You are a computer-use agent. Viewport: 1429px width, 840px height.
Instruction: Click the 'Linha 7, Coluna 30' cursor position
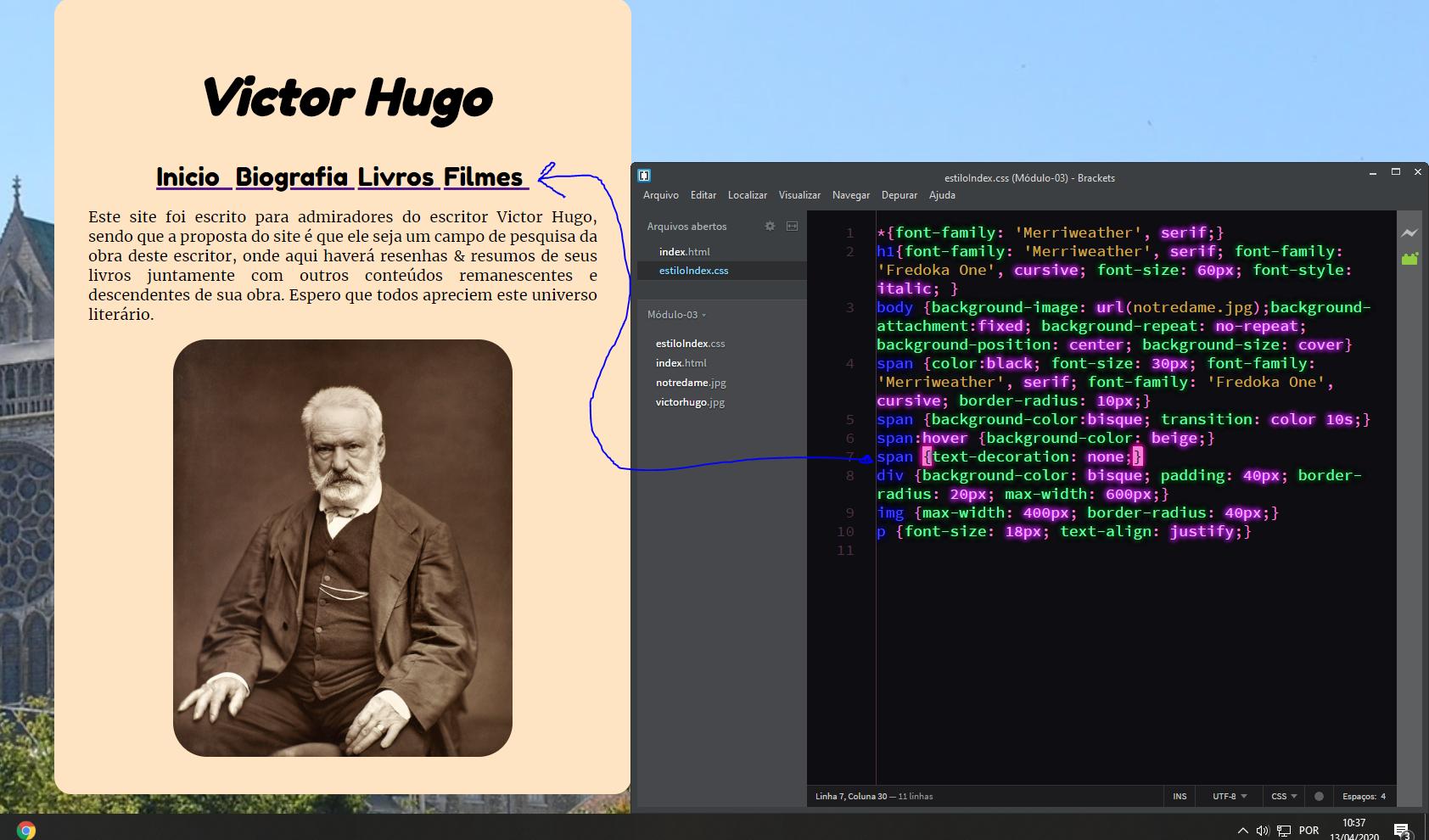click(x=851, y=796)
